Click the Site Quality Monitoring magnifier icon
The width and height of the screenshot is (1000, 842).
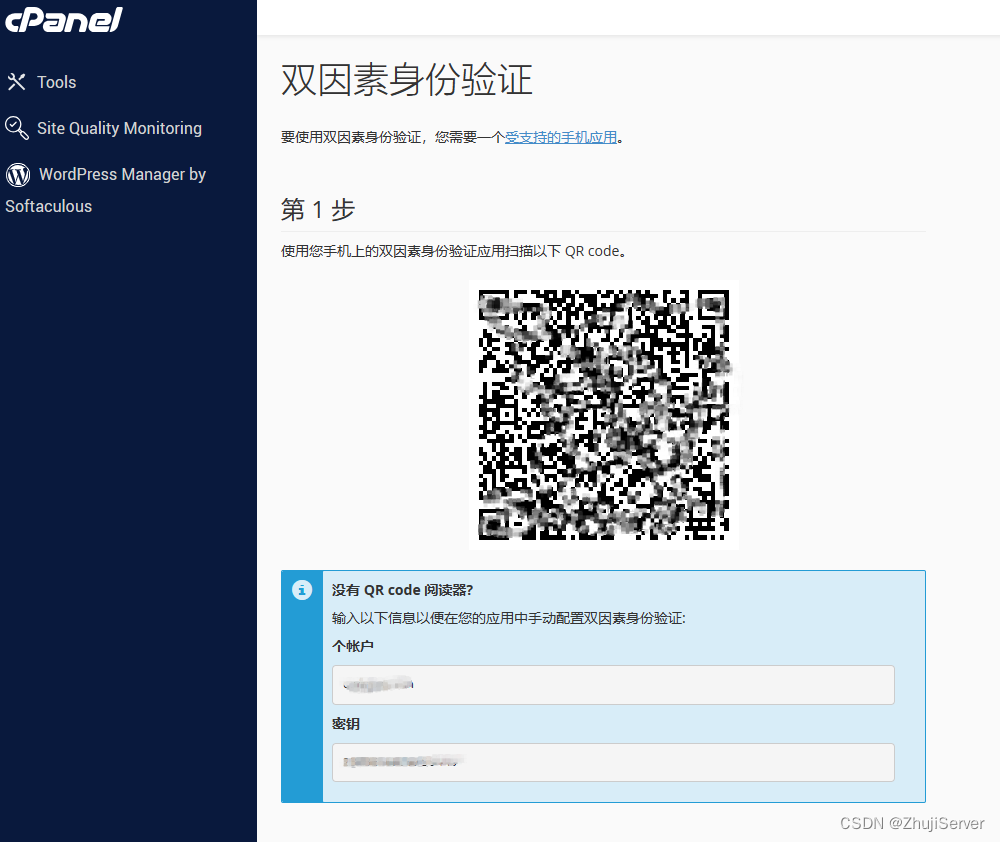[x=17, y=128]
